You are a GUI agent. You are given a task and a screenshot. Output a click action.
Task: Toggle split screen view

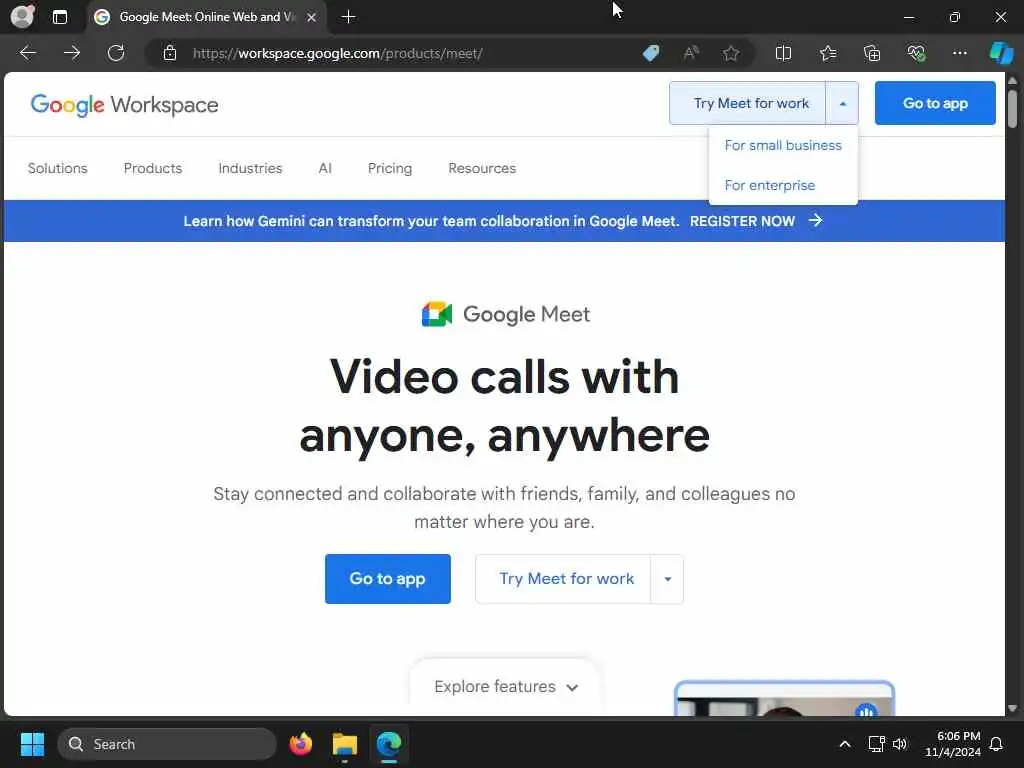pyautogui.click(x=783, y=53)
